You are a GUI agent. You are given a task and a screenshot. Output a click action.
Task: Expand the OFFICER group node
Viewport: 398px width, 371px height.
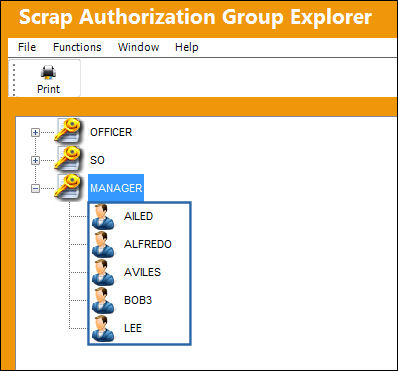[35, 133]
